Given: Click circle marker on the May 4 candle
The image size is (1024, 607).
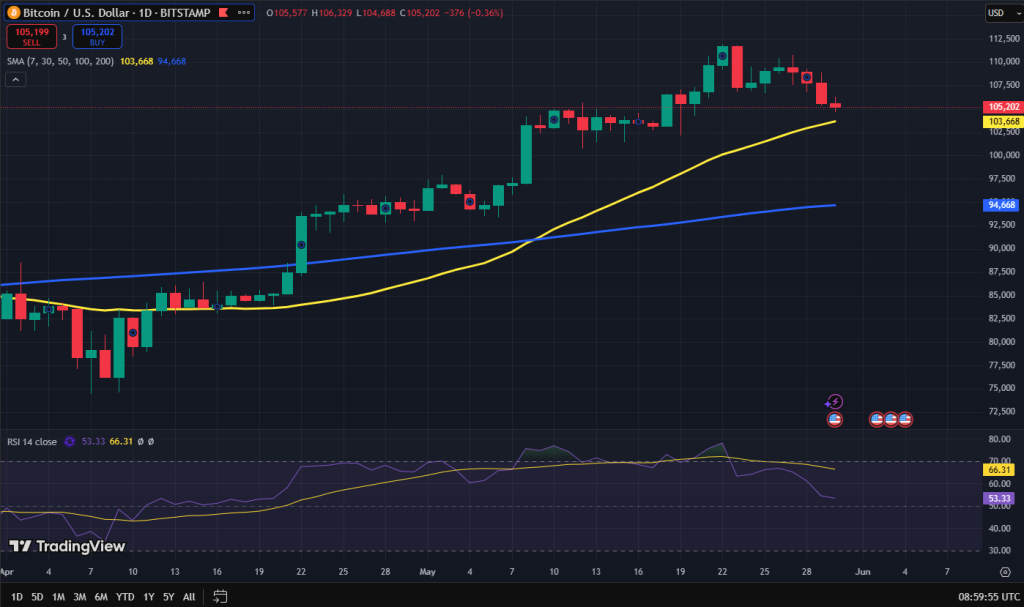Looking at the screenshot, I should tap(470, 201).
